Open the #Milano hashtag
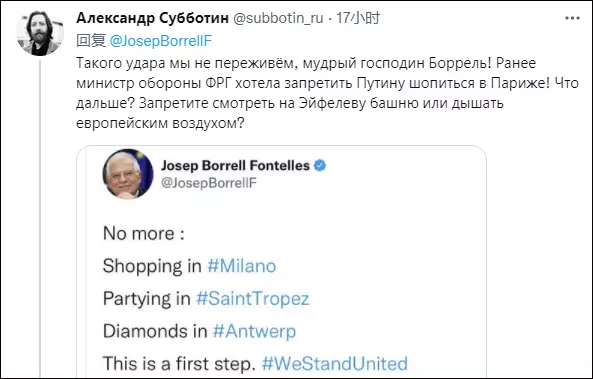Viewport: 593px width, 379px height. [x=242, y=266]
